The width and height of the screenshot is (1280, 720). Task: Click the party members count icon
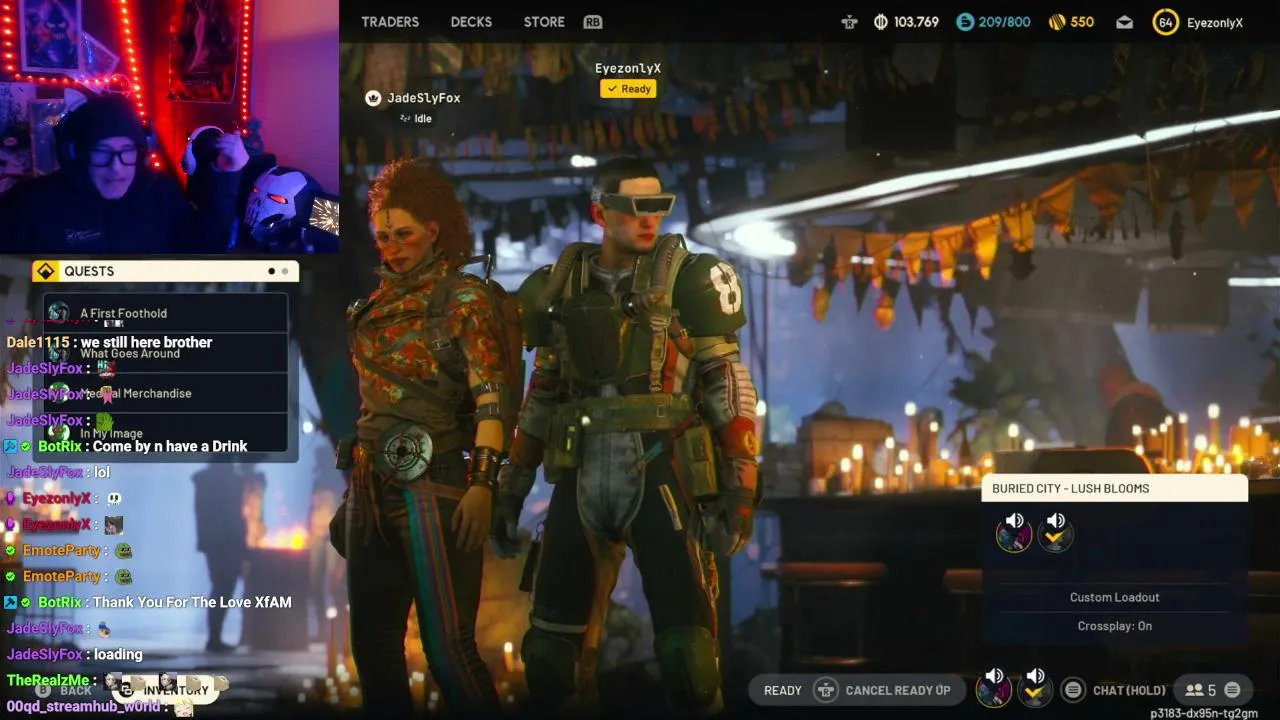click(1194, 690)
